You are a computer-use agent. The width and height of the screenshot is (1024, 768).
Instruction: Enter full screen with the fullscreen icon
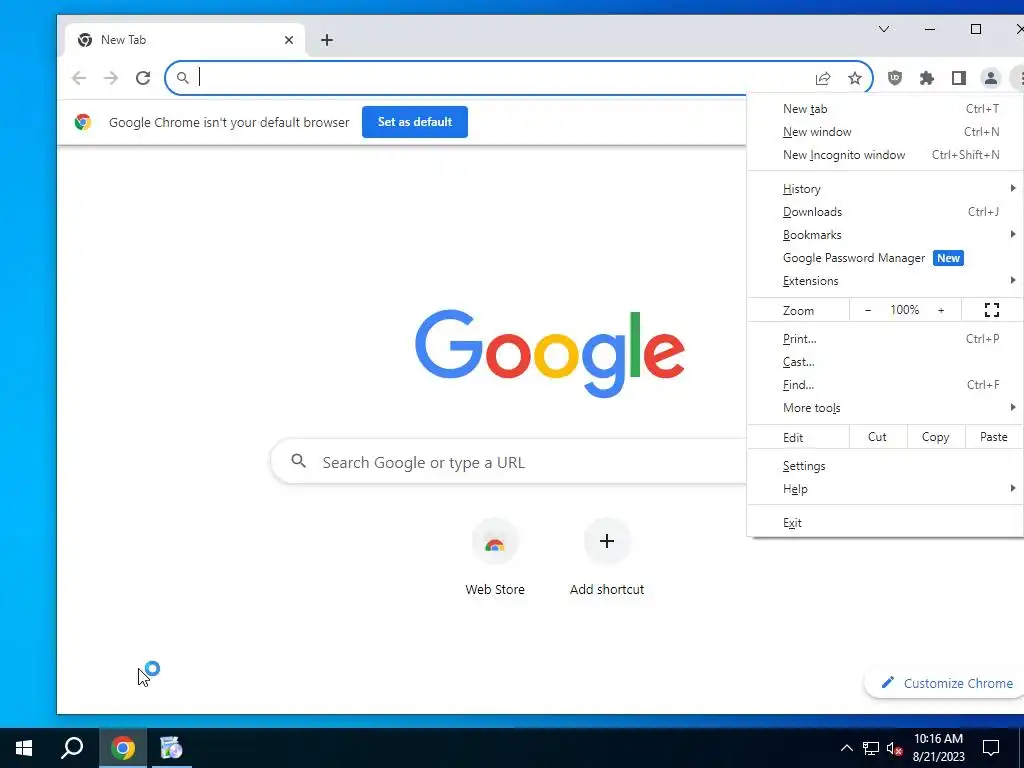992,310
